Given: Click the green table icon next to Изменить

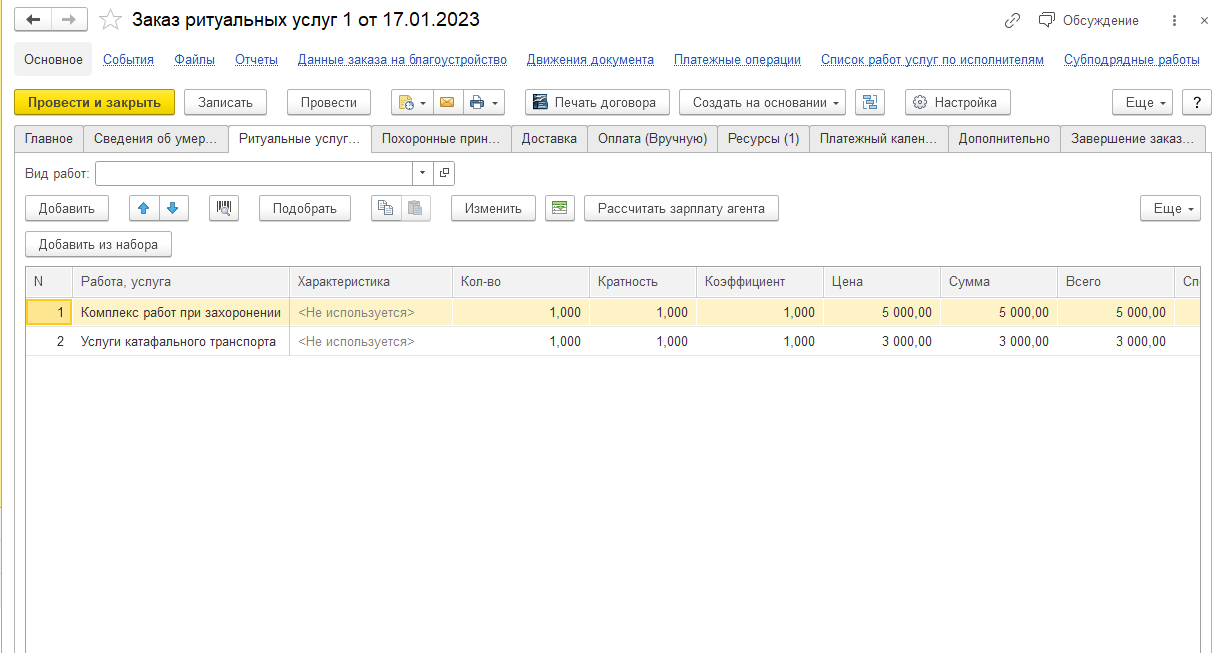Looking at the screenshot, I should point(560,208).
